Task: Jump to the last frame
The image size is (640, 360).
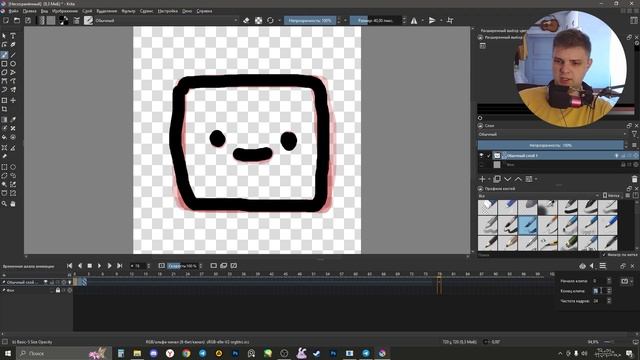Action: click(120, 266)
